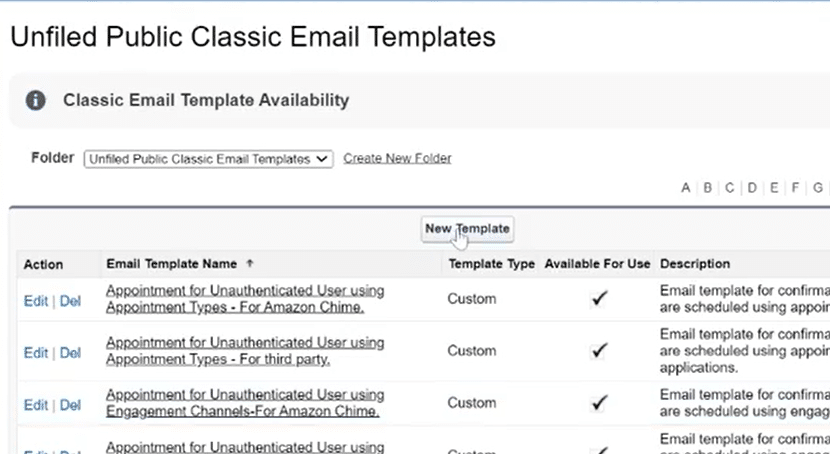Click the info icon beside Classic Email Template Availability

pos(36,100)
